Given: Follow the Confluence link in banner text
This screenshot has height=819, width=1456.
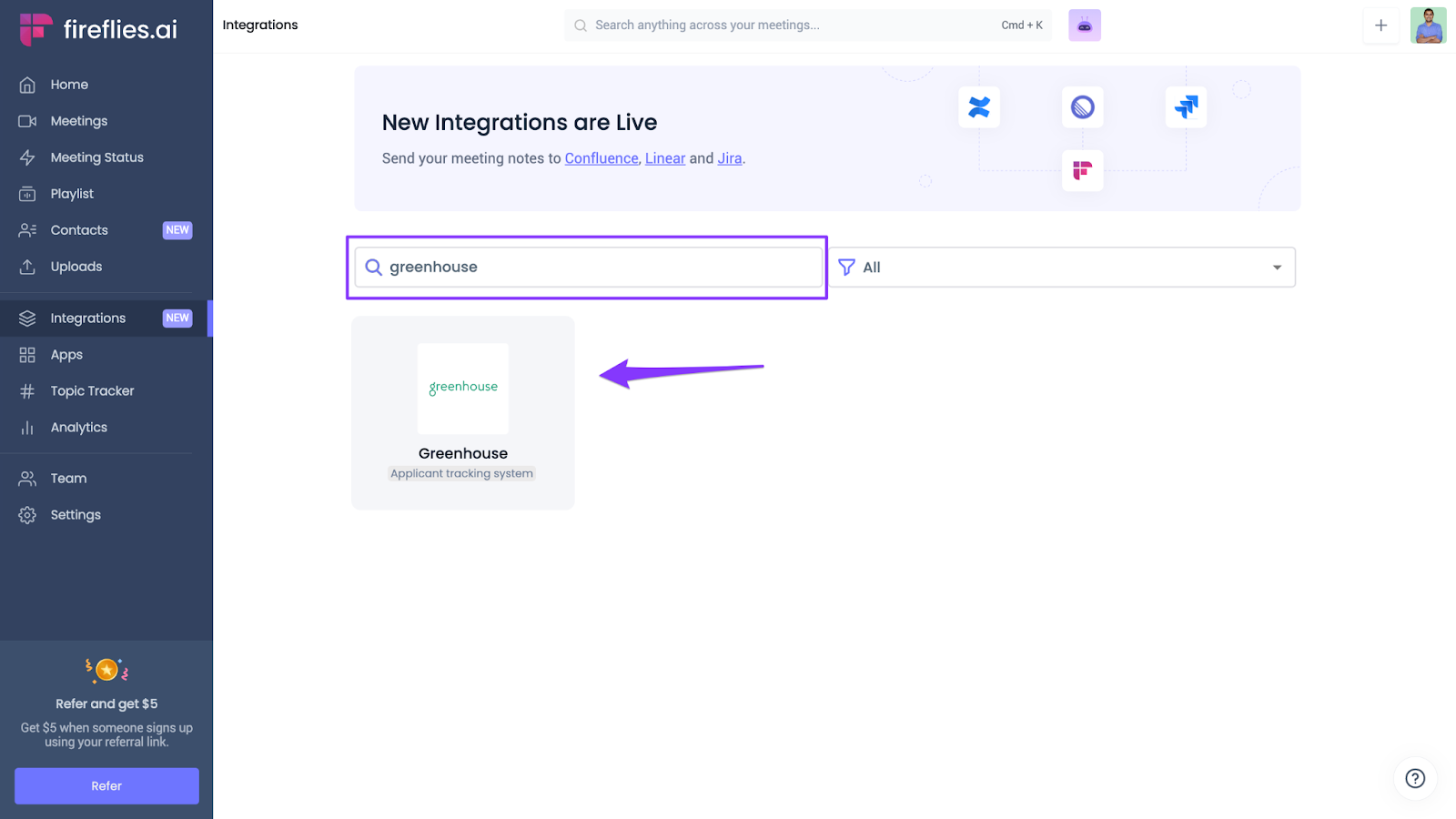Looking at the screenshot, I should click(602, 158).
